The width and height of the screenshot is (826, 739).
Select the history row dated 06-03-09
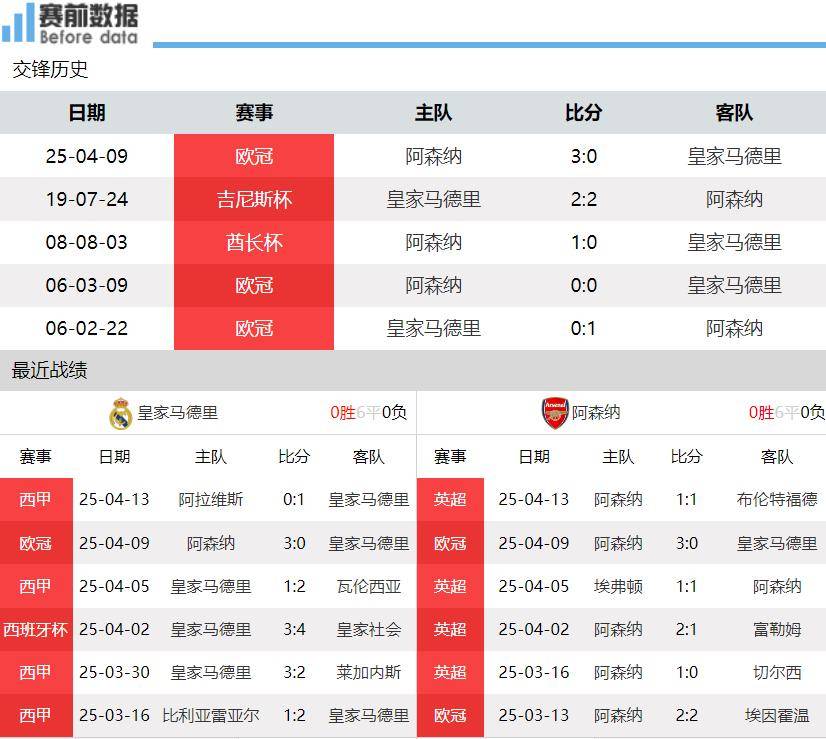(413, 285)
